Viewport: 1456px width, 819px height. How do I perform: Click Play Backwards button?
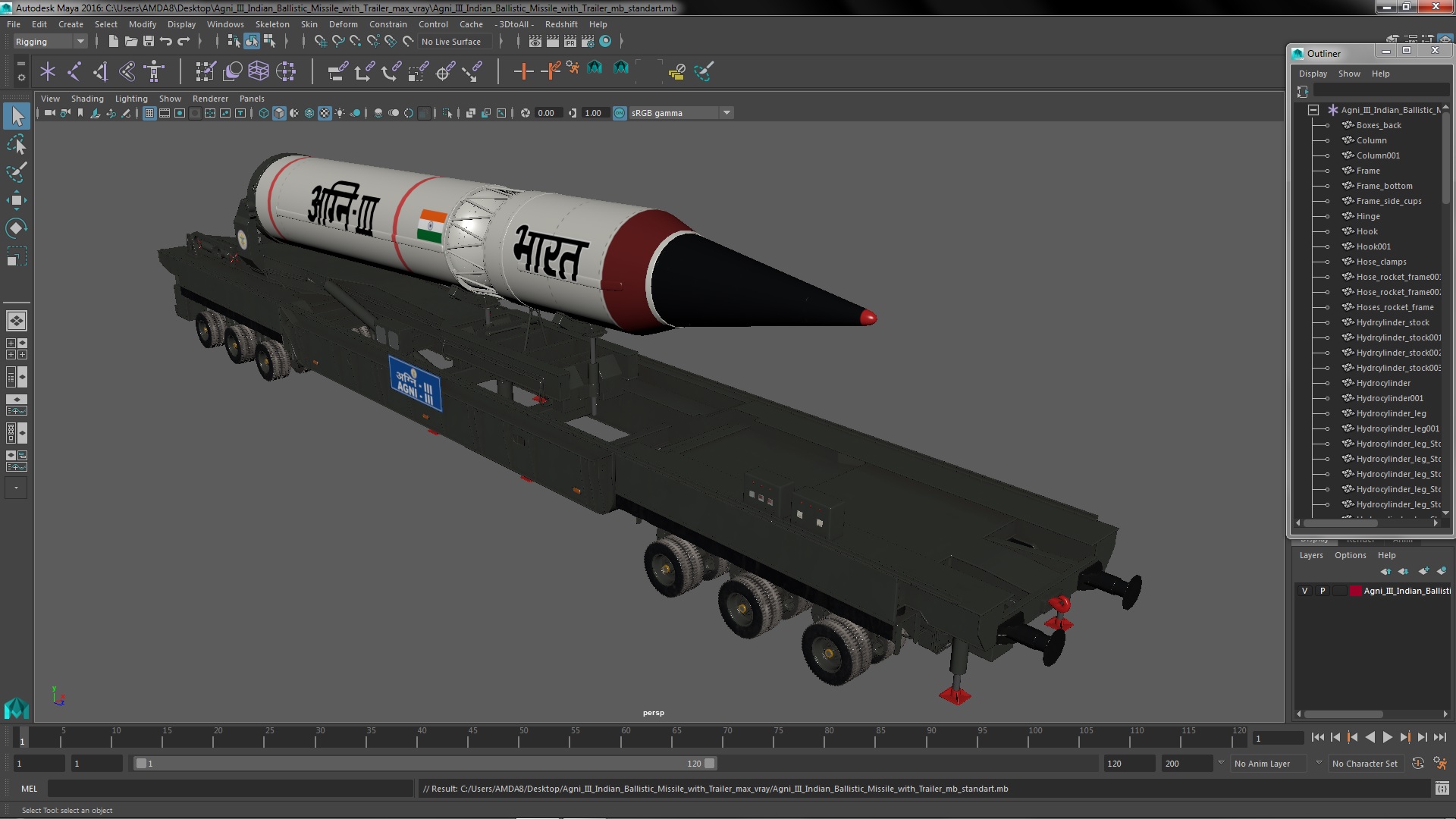[1370, 738]
